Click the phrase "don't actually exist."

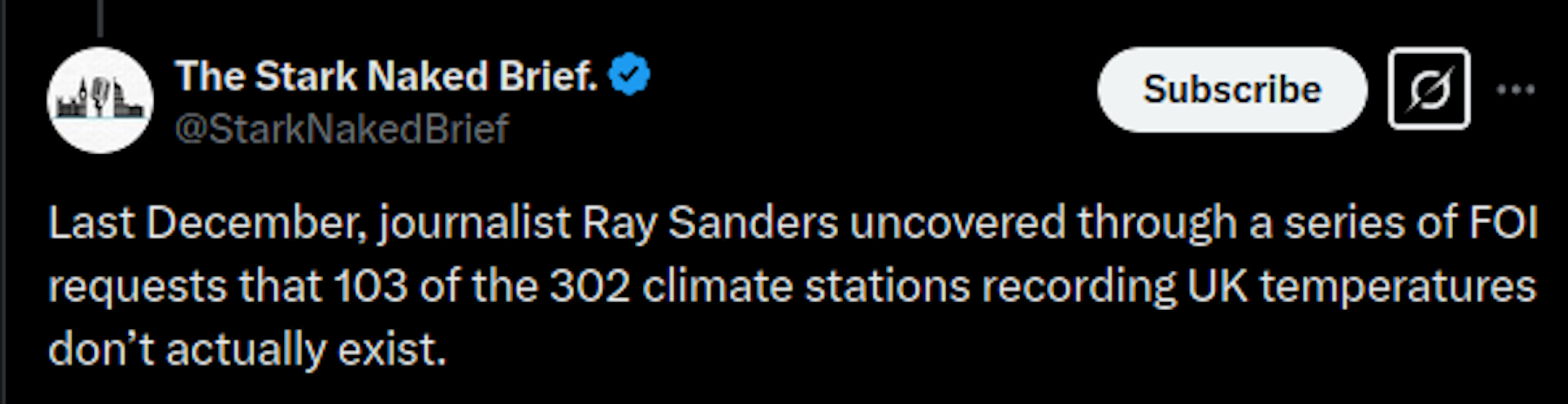click(x=247, y=350)
